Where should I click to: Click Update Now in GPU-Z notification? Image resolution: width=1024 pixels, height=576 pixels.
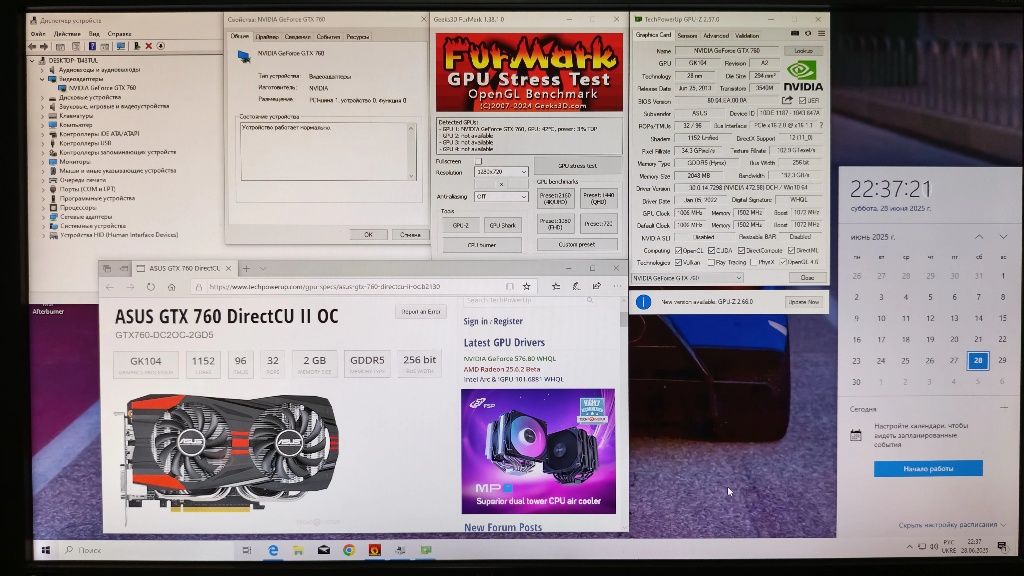(804, 302)
